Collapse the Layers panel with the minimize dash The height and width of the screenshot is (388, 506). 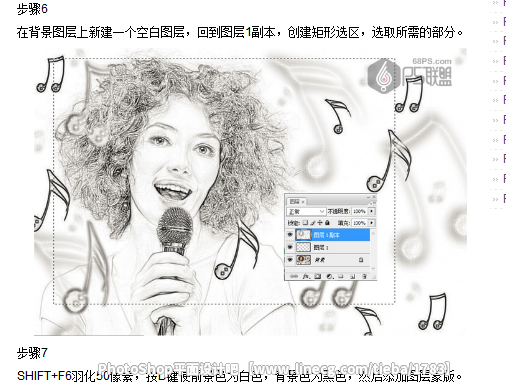368,197
